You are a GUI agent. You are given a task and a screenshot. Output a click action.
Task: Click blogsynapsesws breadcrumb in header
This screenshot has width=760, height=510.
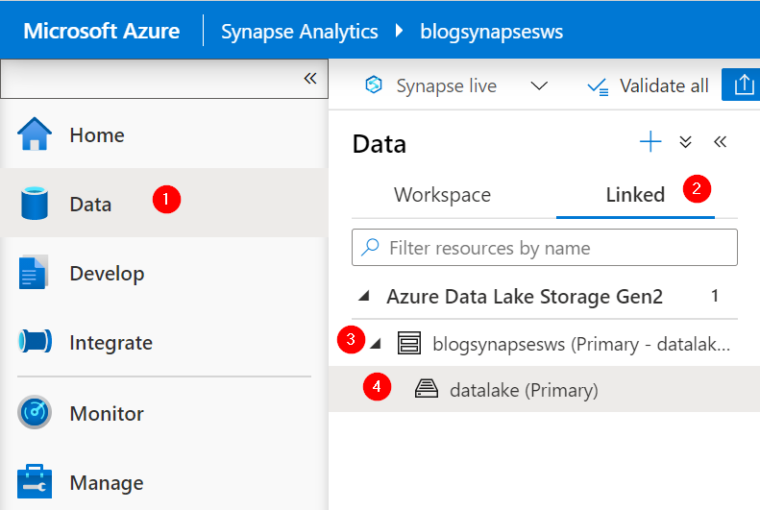click(491, 32)
